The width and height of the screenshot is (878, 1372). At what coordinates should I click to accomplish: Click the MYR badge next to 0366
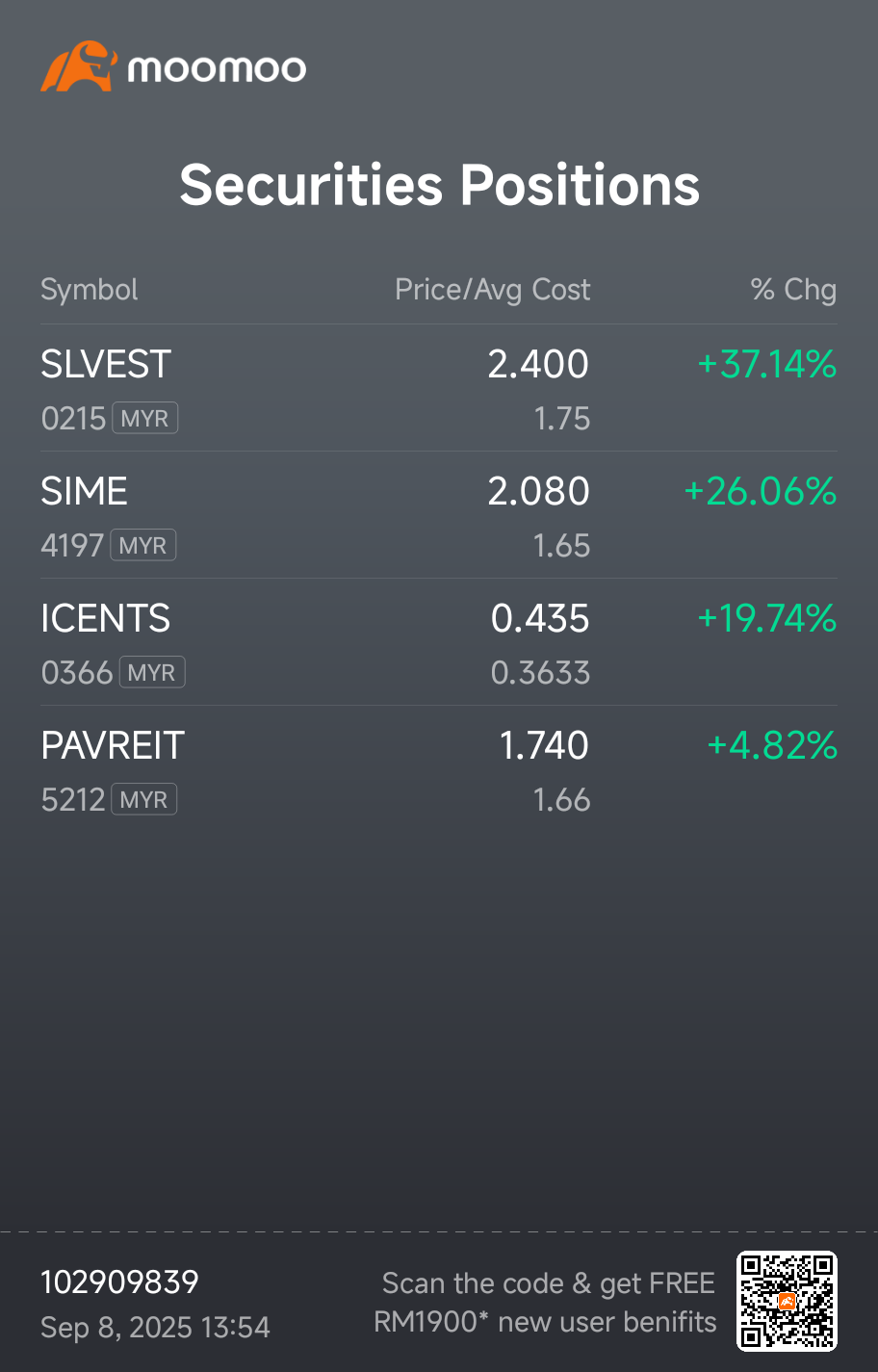pos(152,673)
